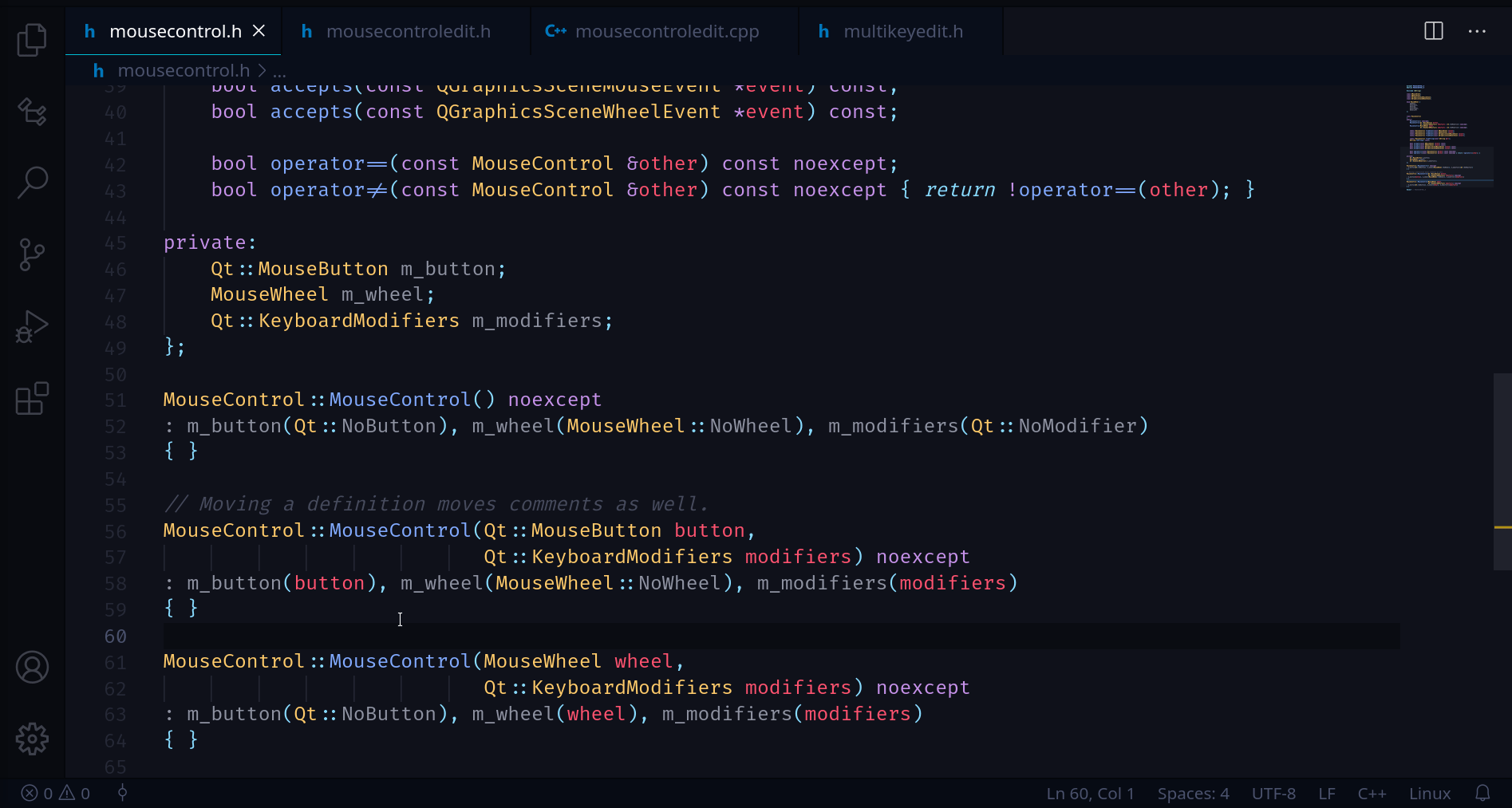Click 'return' keyword on line 43
The height and width of the screenshot is (808, 1512).
click(x=960, y=190)
